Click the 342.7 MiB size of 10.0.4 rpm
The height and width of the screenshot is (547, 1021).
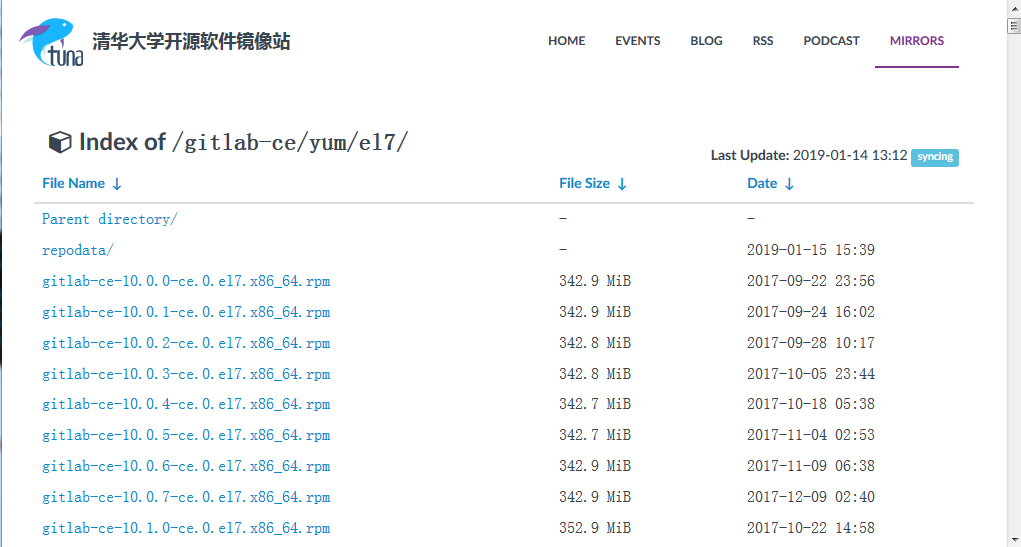(594, 404)
